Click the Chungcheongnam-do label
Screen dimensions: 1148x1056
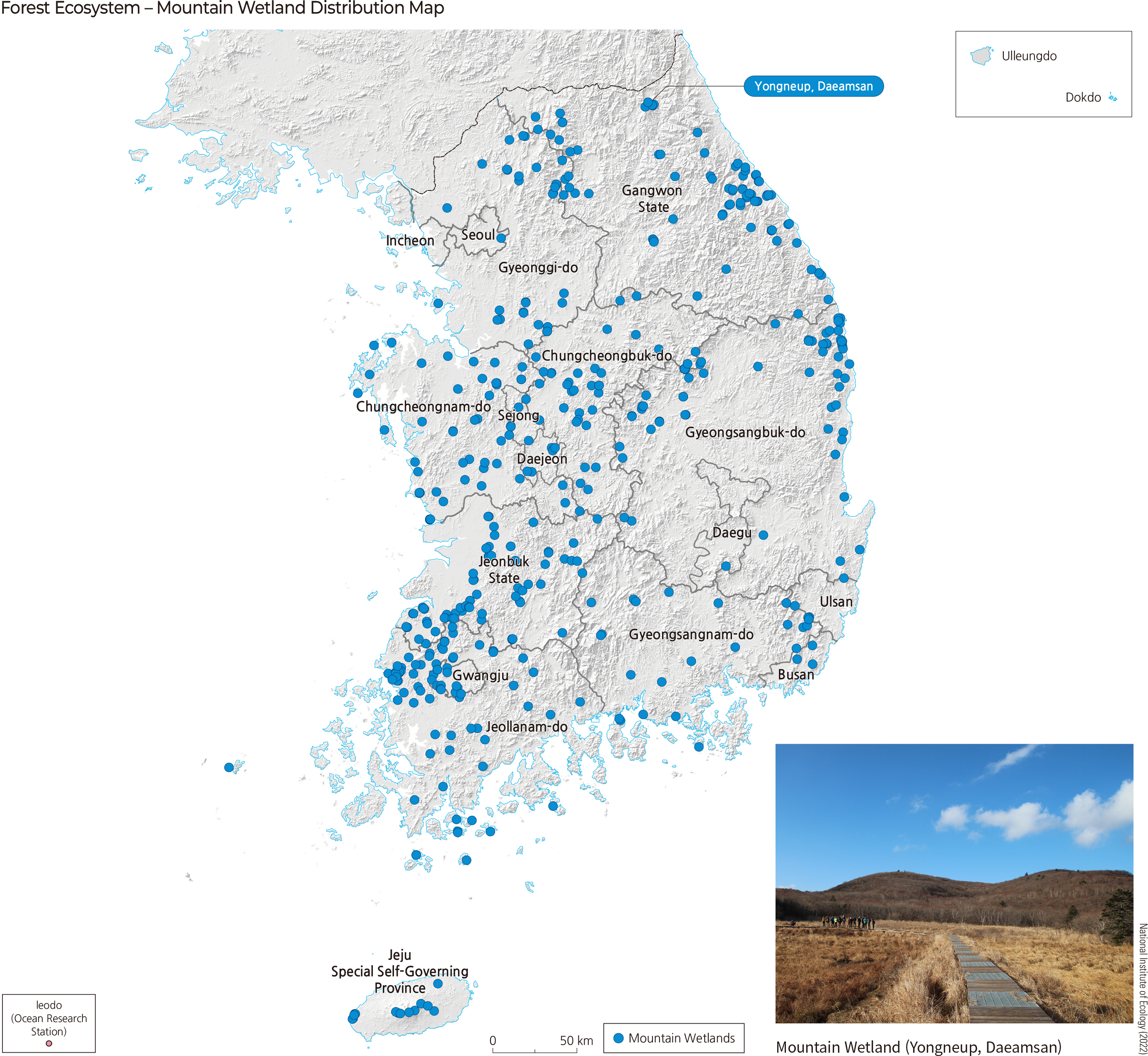(x=423, y=406)
